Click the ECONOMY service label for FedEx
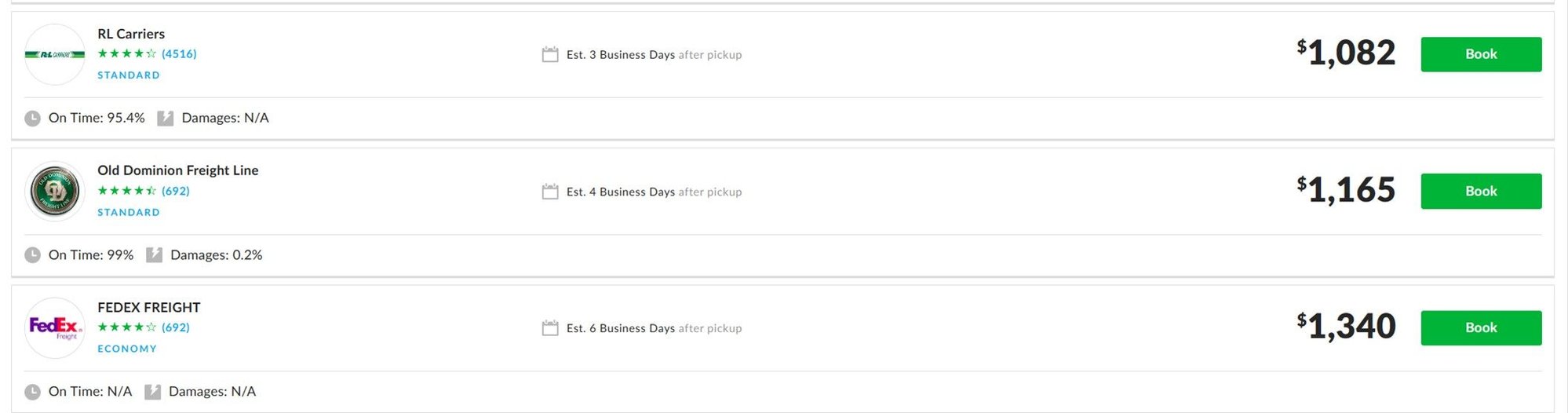This screenshot has height=413, width=1568. [127, 349]
